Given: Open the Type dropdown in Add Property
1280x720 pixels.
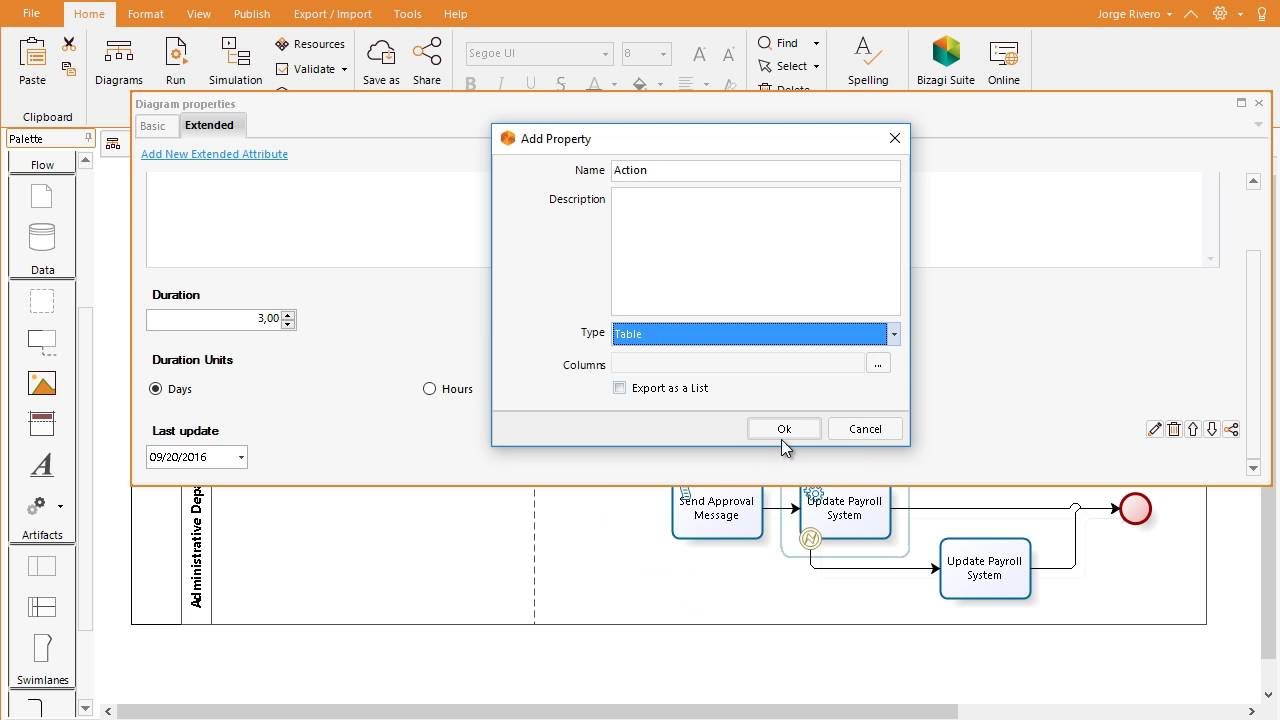Looking at the screenshot, I should coord(894,334).
